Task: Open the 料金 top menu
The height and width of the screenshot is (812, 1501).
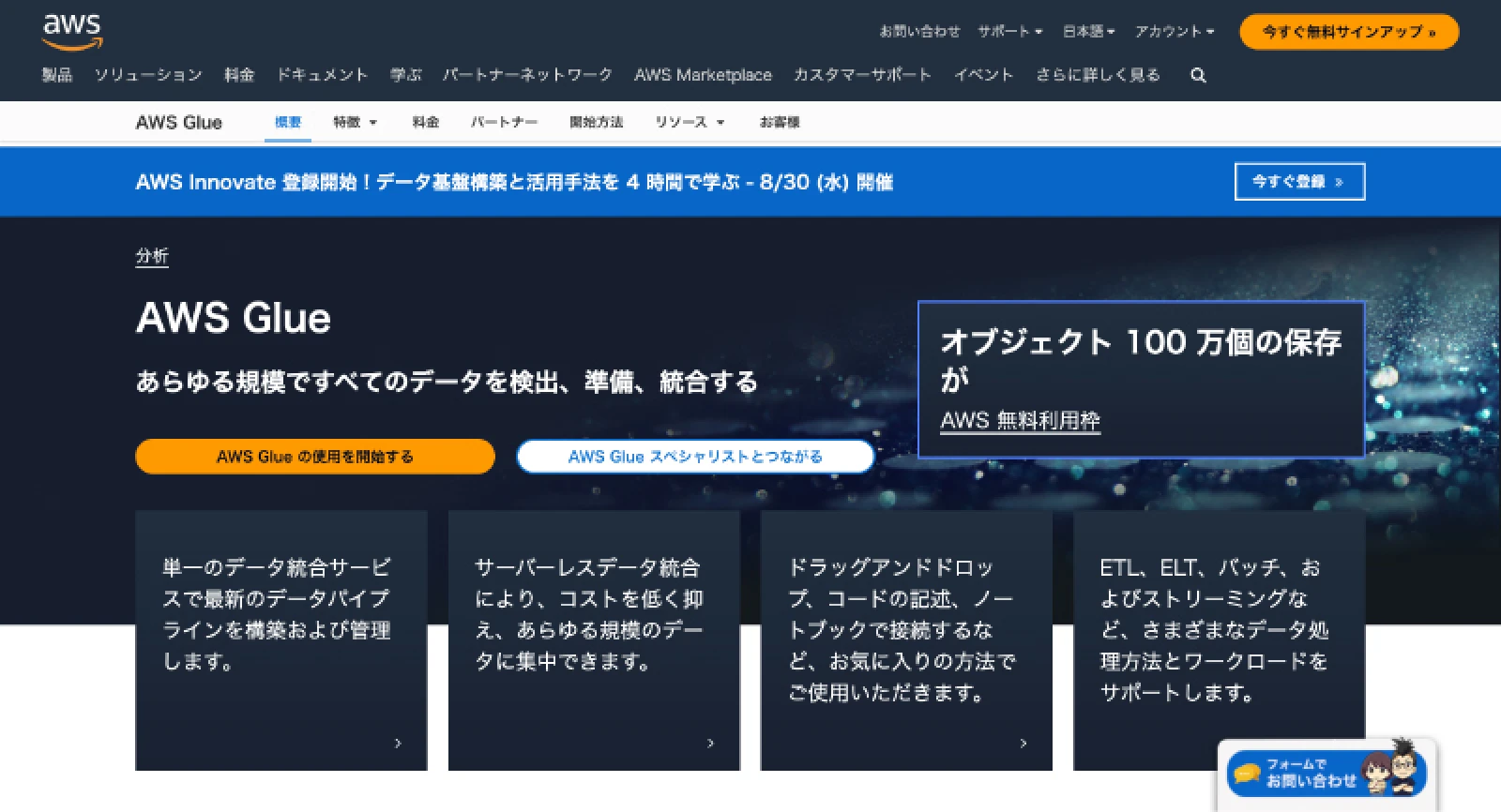Action: click(239, 75)
